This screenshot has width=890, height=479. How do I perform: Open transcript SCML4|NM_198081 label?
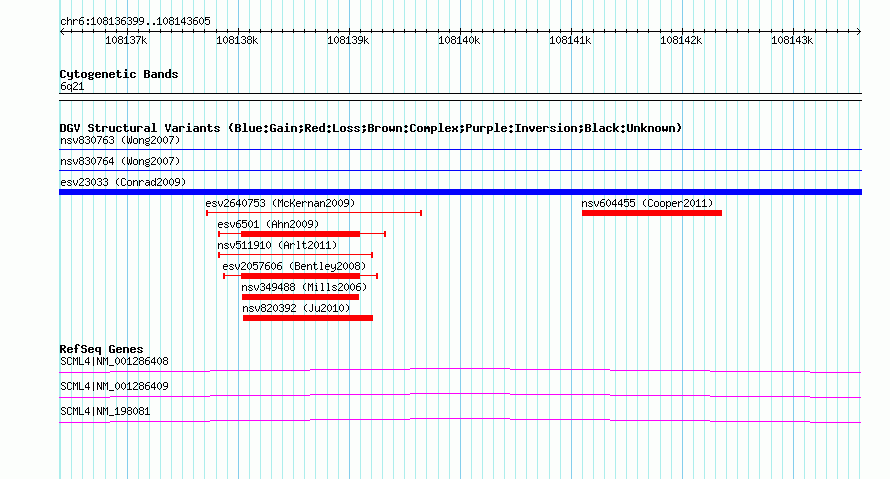[x=105, y=411]
